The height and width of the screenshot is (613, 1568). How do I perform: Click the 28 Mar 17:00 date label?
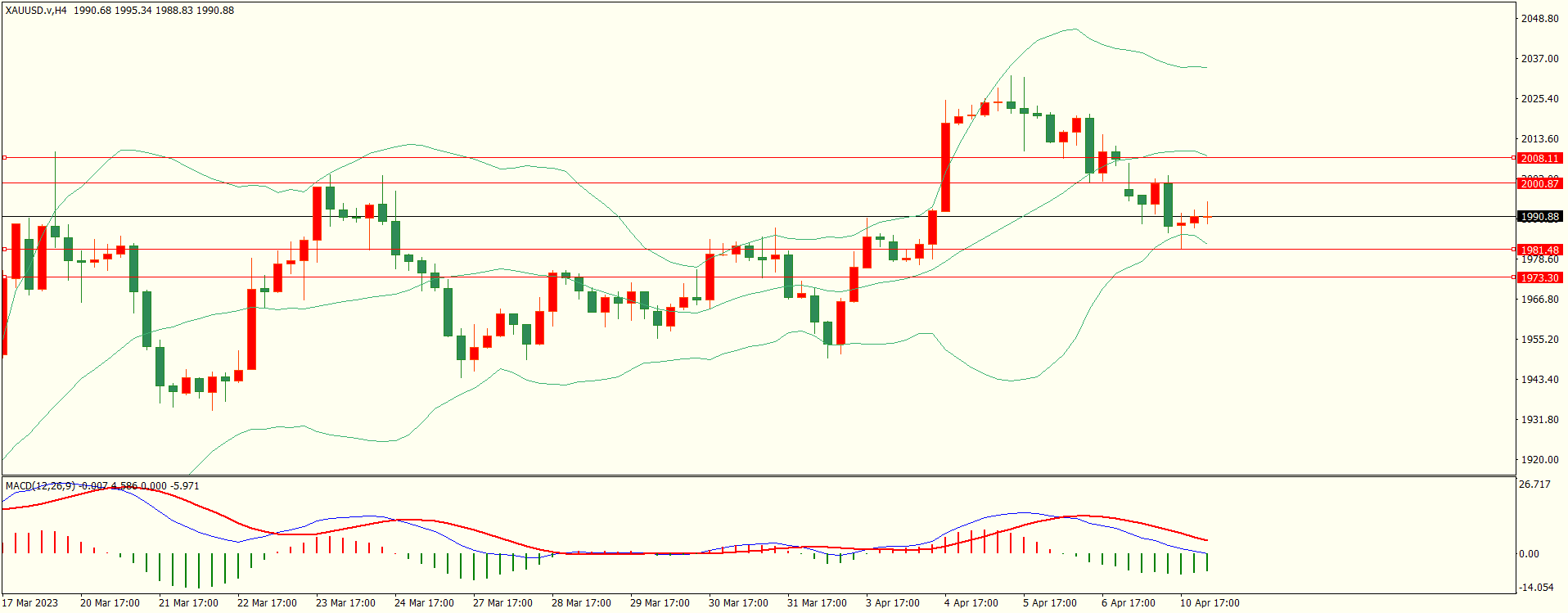[582, 603]
